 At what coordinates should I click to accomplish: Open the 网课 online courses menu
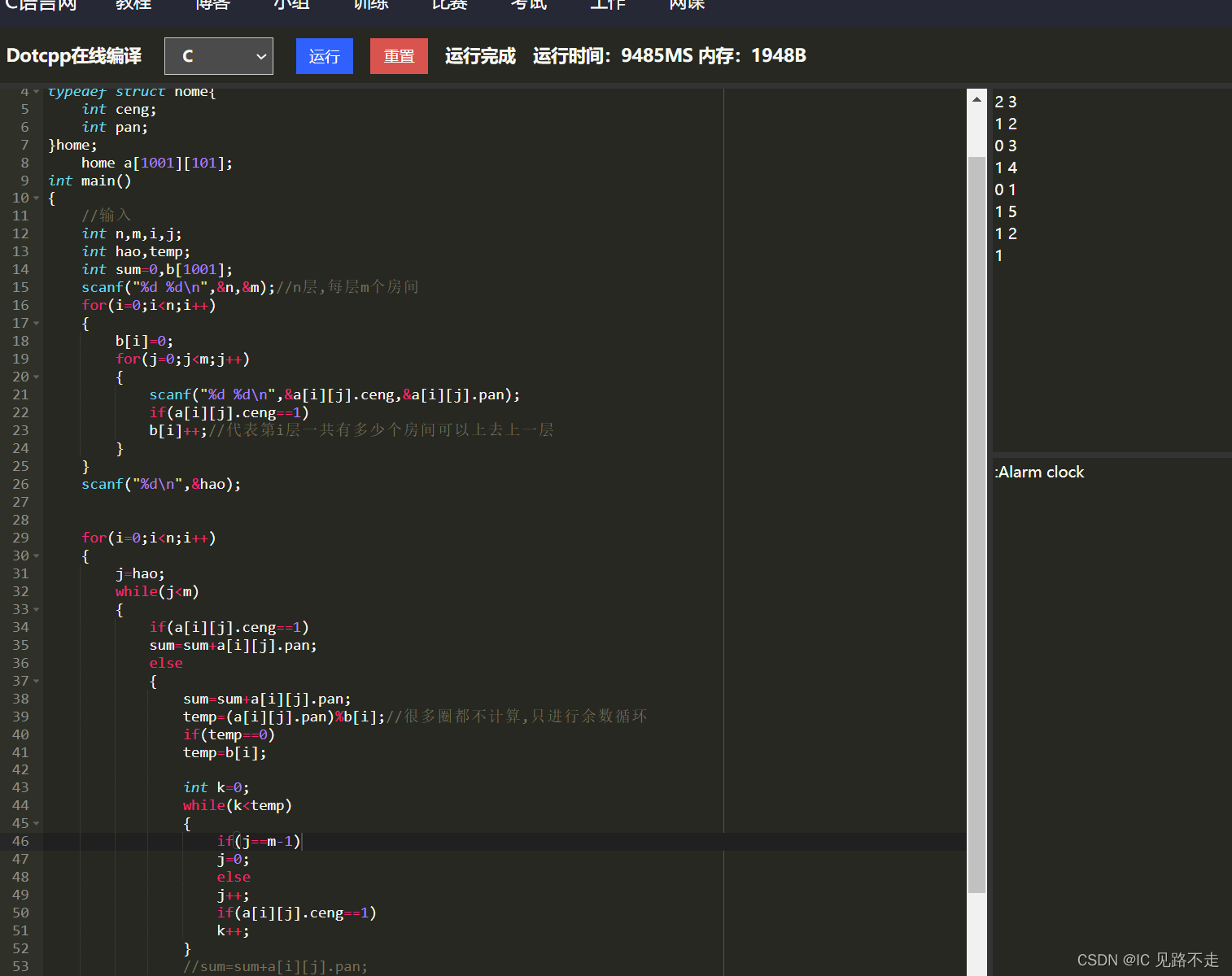pos(686,7)
